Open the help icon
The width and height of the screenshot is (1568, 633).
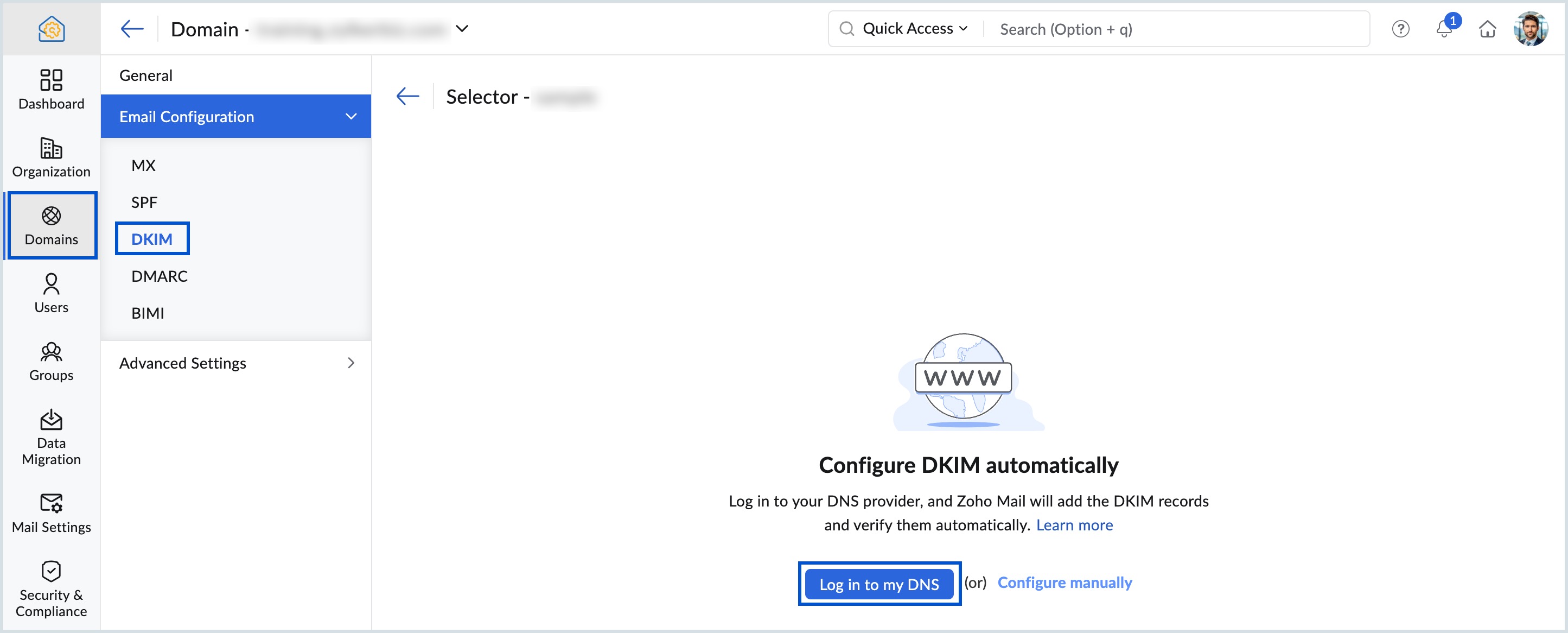[x=1400, y=29]
